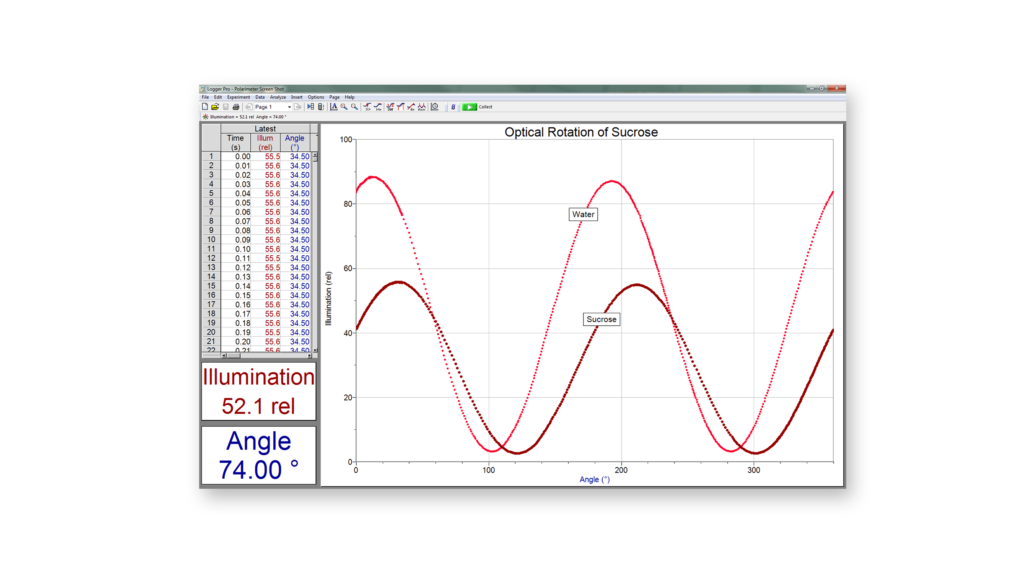Toggle the Tangent tool

pos(378,107)
